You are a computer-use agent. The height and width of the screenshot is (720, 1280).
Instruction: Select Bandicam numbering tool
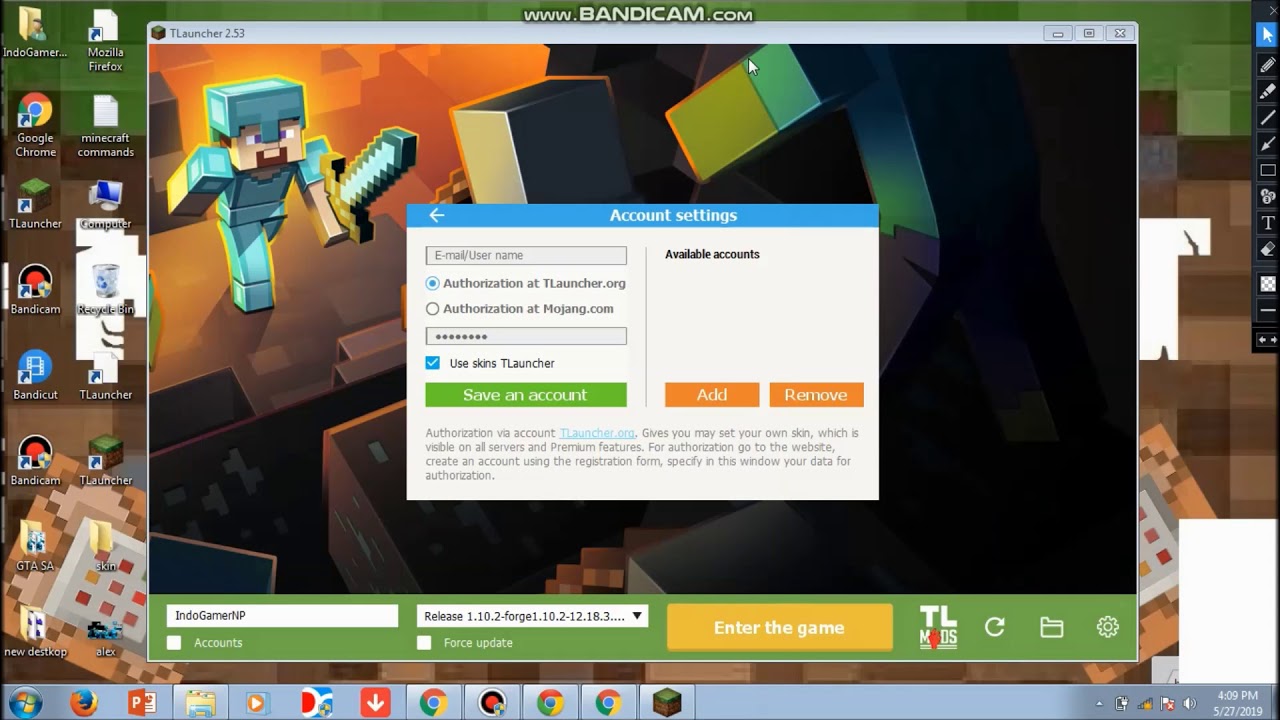(x=1268, y=196)
